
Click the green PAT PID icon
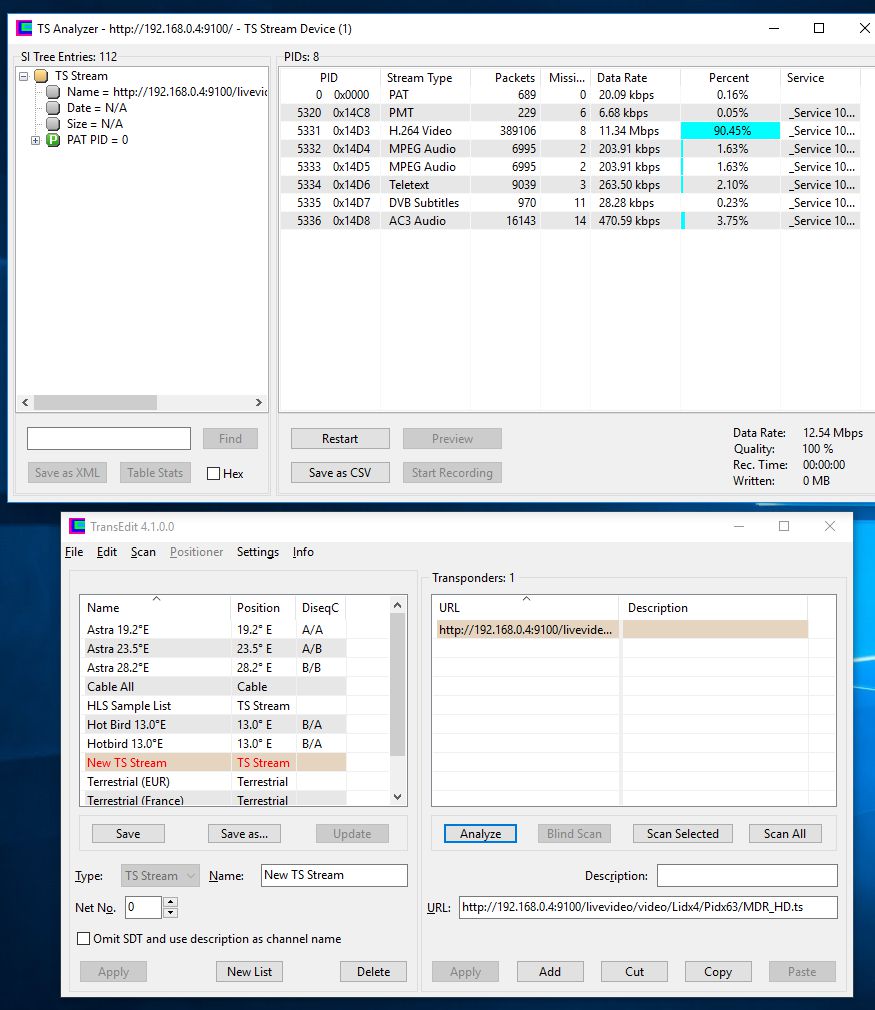(53, 140)
